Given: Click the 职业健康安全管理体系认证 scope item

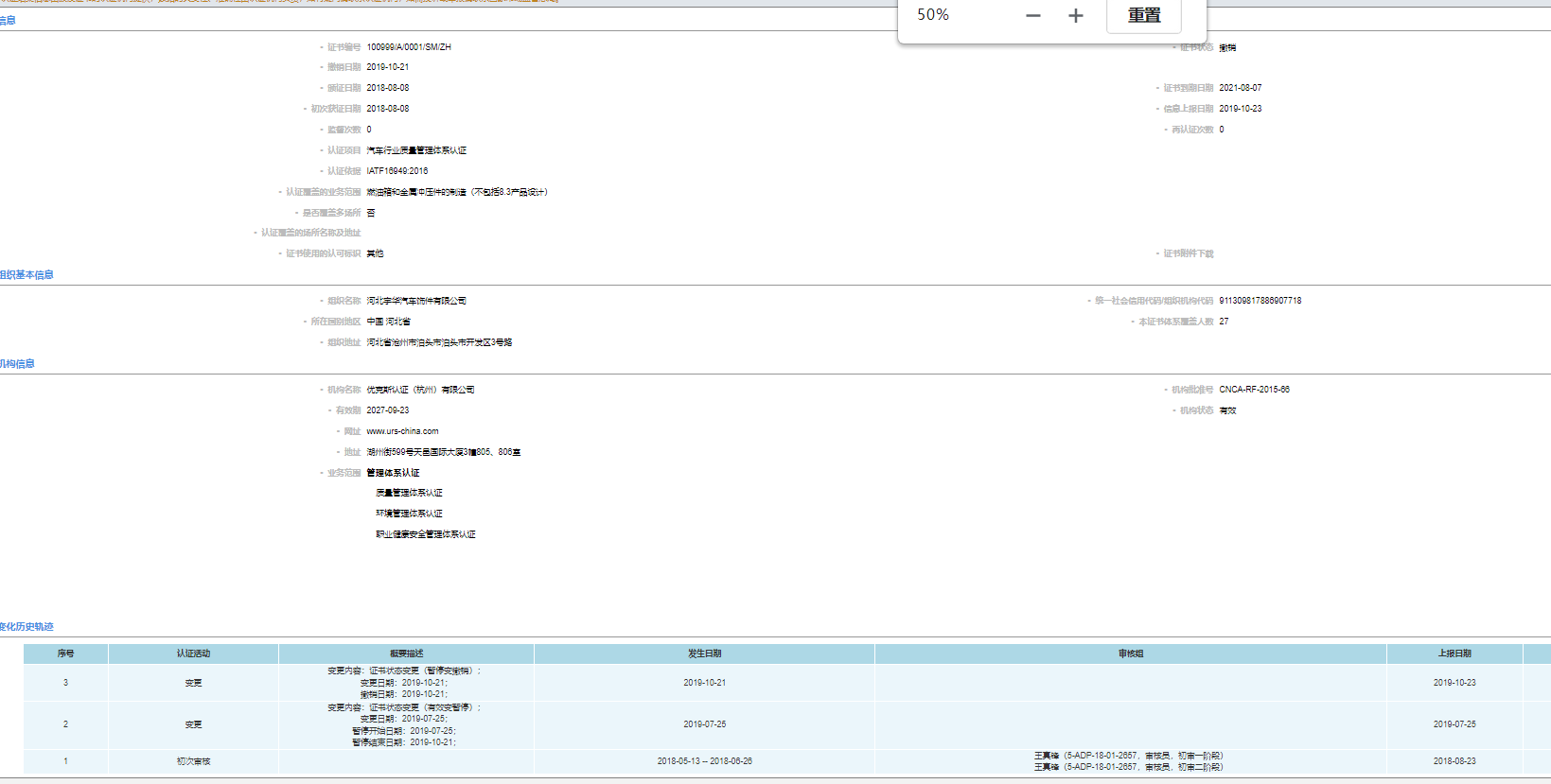Looking at the screenshot, I should coord(426,534).
